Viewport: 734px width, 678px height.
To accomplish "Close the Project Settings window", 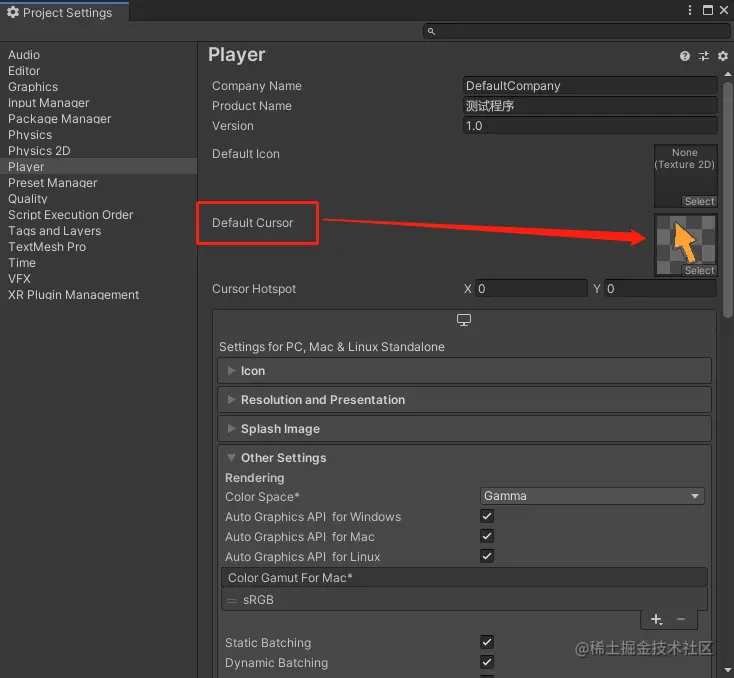I will 724,10.
